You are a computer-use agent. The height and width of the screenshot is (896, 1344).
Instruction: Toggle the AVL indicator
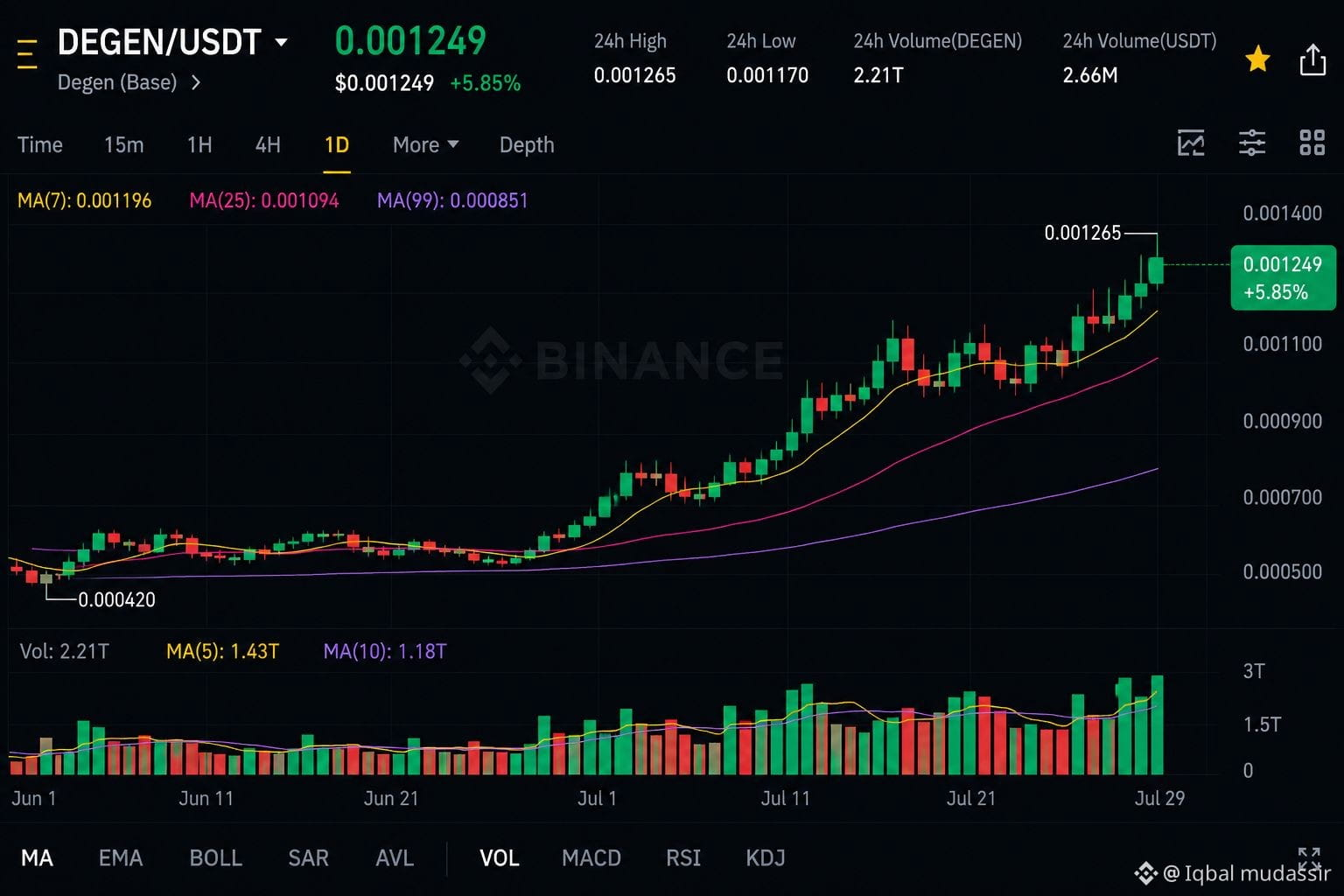point(395,858)
